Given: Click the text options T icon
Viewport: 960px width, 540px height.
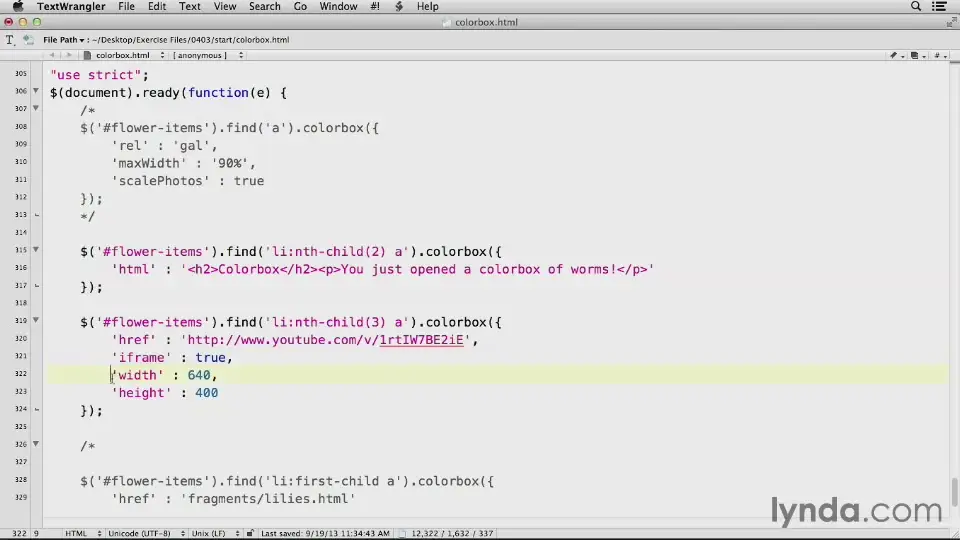Looking at the screenshot, I should [x=10, y=40].
